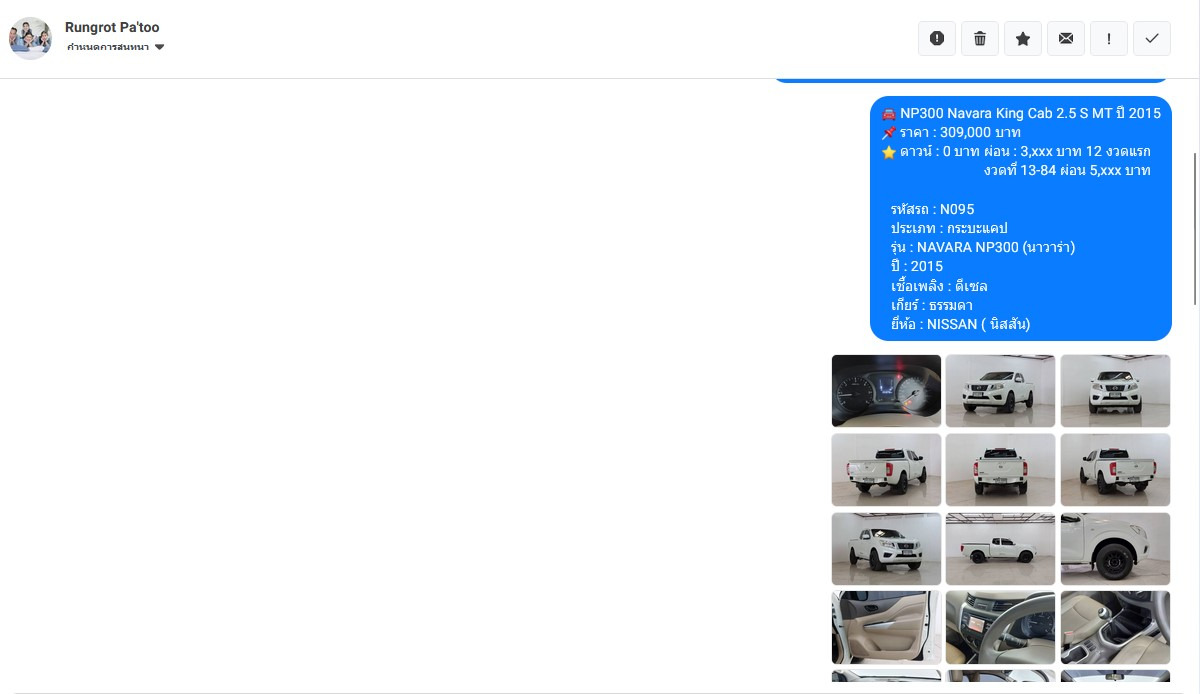Open the front wheel close-up photo

coord(1115,549)
